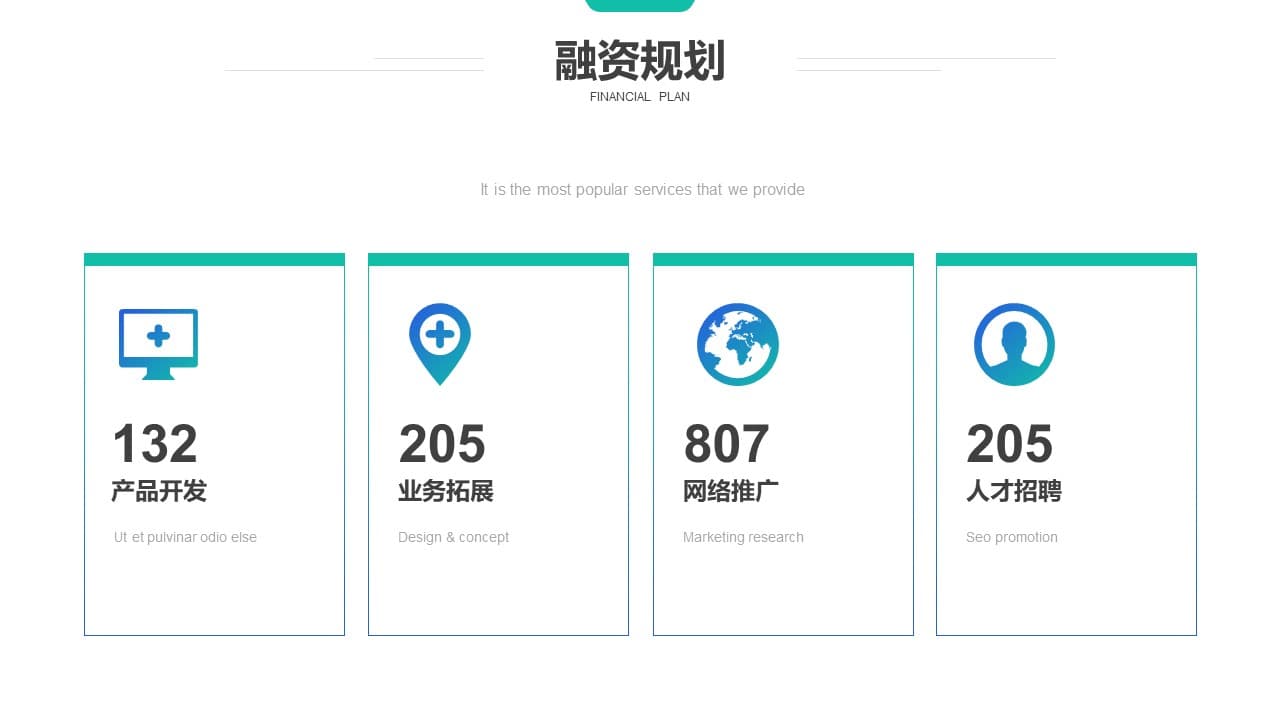Screen dimensions: 1280x720
Task: Select the FINANCIAL PLAN subtitle
Action: (x=640, y=97)
